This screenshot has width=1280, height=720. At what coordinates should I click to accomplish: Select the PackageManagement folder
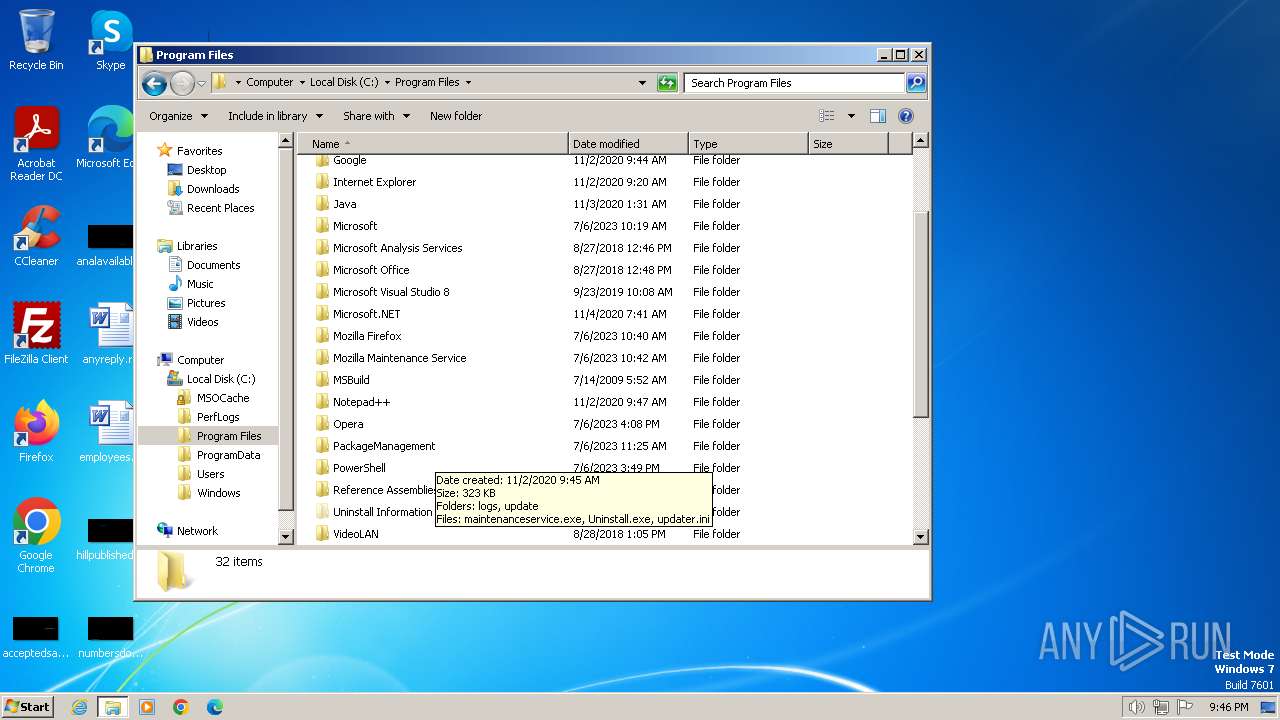pyautogui.click(x=384, y=446)
